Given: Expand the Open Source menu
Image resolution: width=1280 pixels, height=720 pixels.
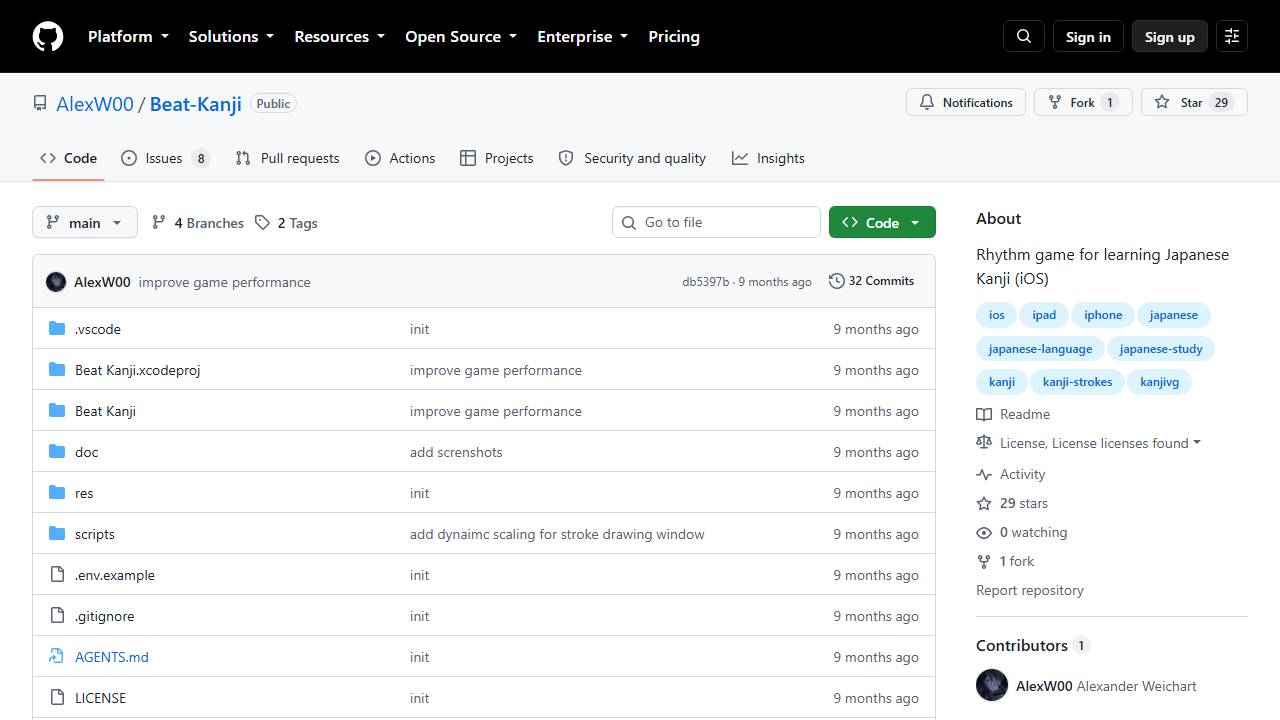Looking at the screenshot, I should [461, 36].
